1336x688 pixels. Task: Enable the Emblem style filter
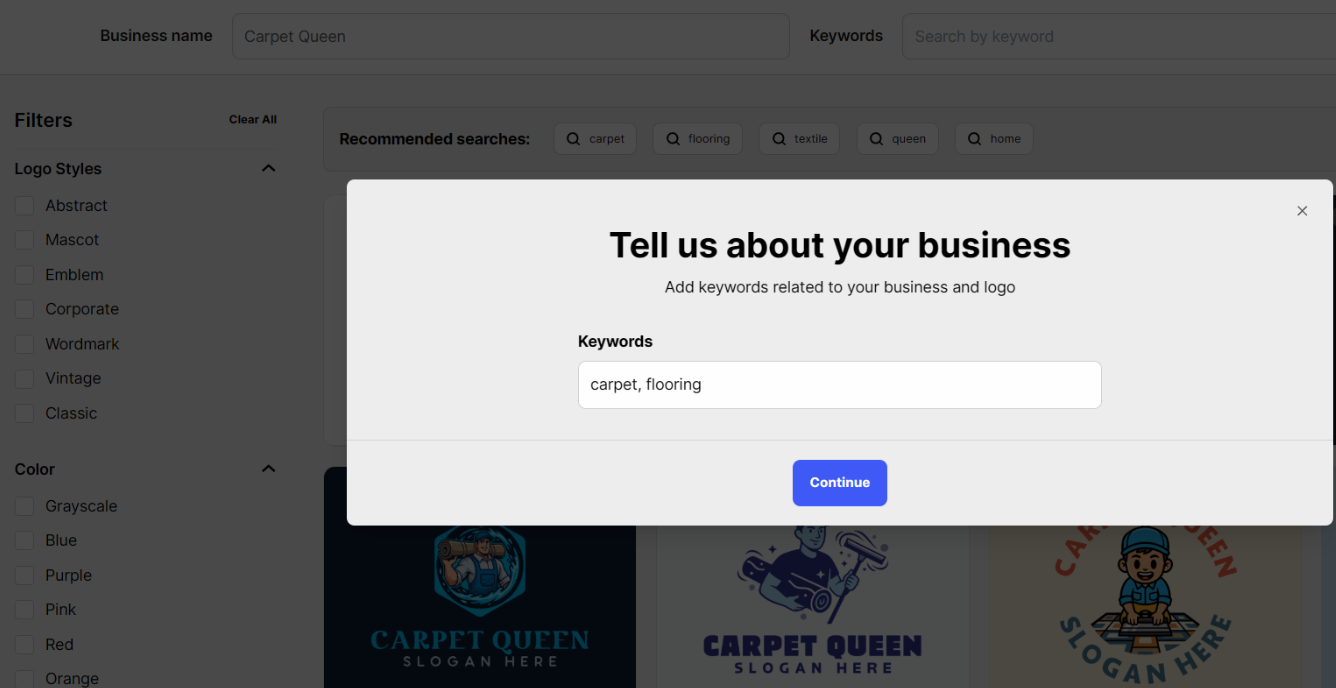24,275
